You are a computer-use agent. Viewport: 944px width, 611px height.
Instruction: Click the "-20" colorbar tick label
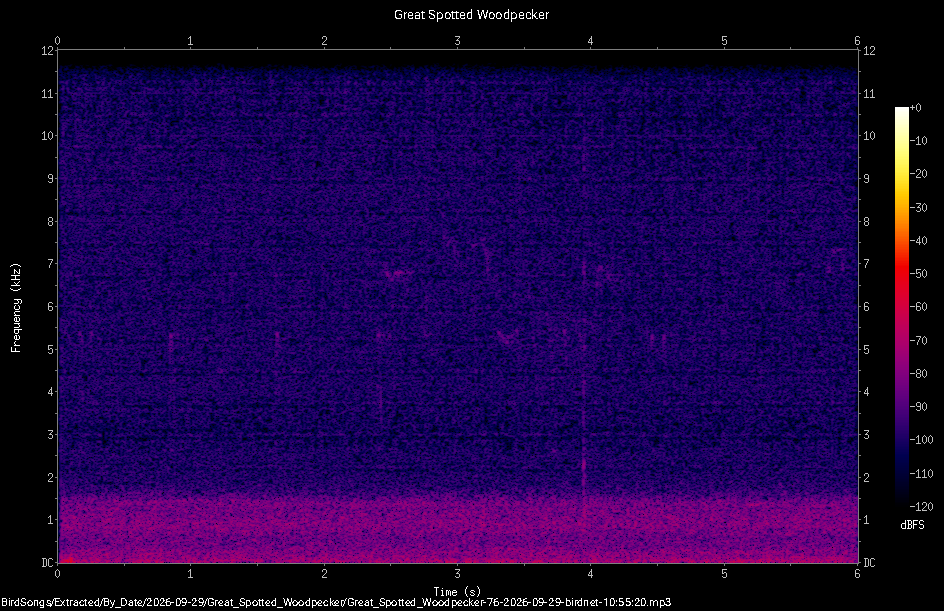(x=918, y=174)
